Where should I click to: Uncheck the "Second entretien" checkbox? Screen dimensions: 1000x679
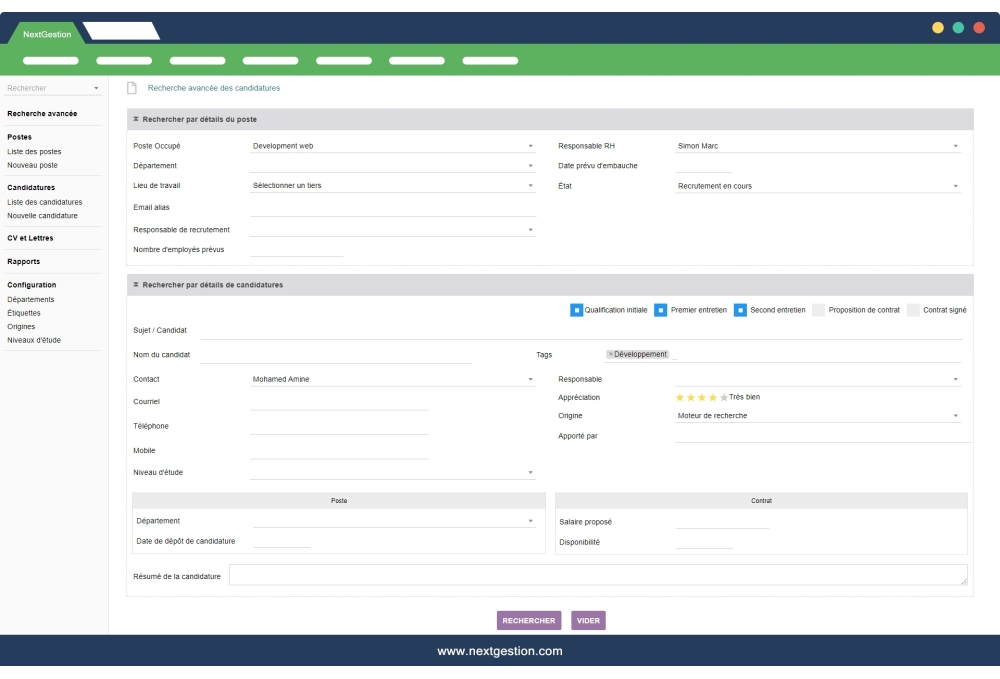click(x=740, y=309)
